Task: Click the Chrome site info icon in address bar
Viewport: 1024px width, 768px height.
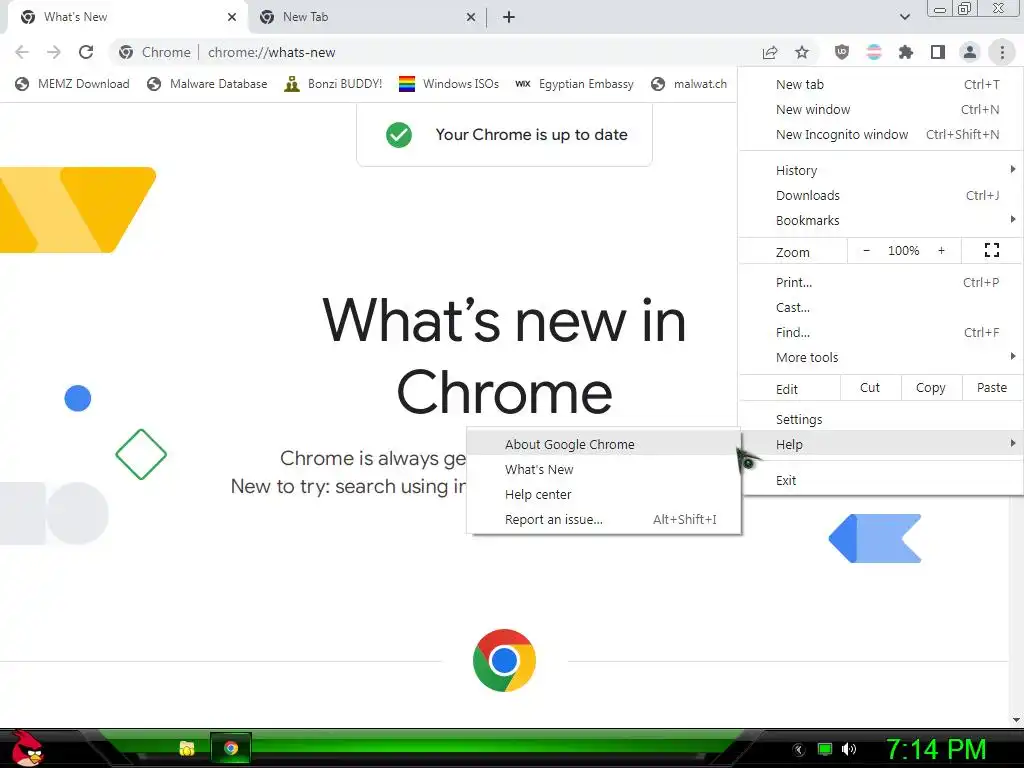Action: 126,52
